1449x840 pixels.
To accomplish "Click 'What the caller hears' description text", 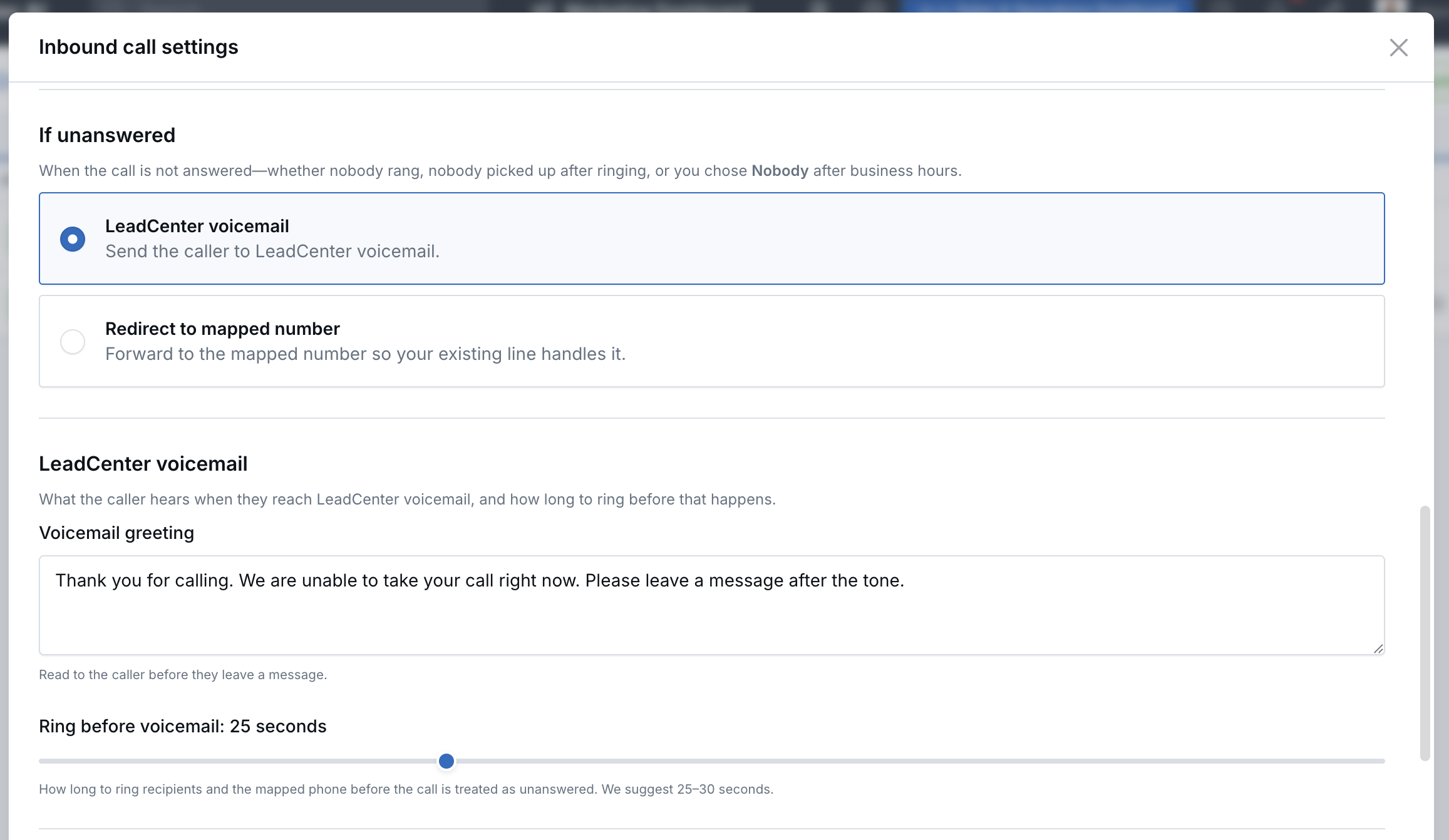I will 407,499.
